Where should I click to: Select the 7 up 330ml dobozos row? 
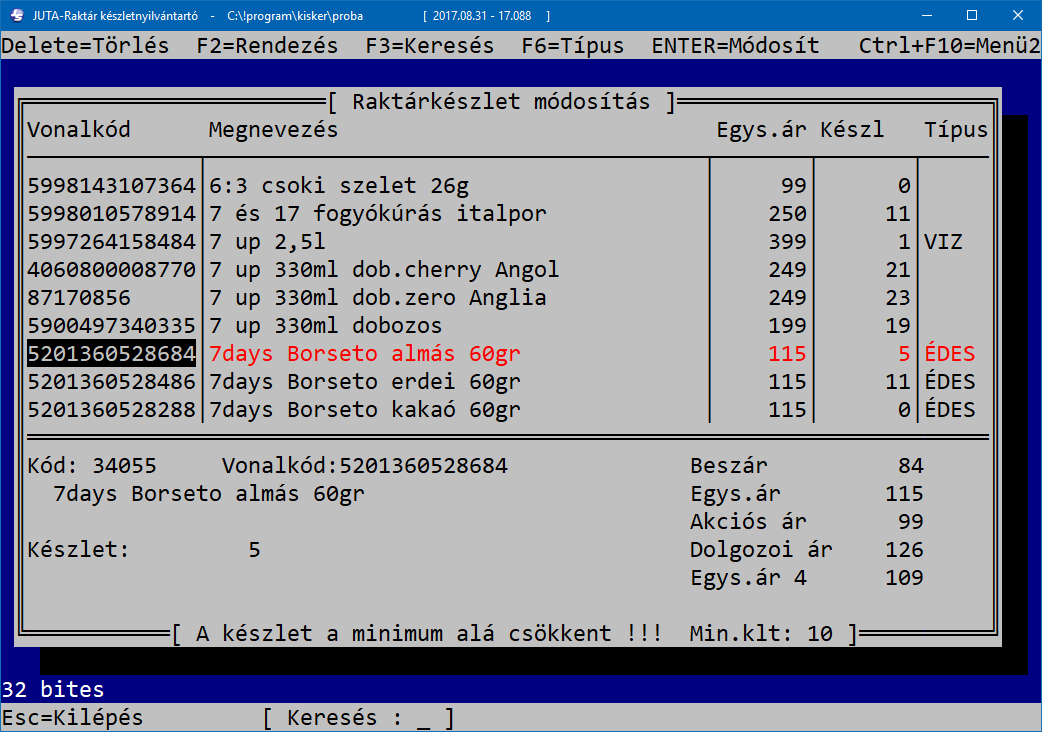(x=325, y=326)
